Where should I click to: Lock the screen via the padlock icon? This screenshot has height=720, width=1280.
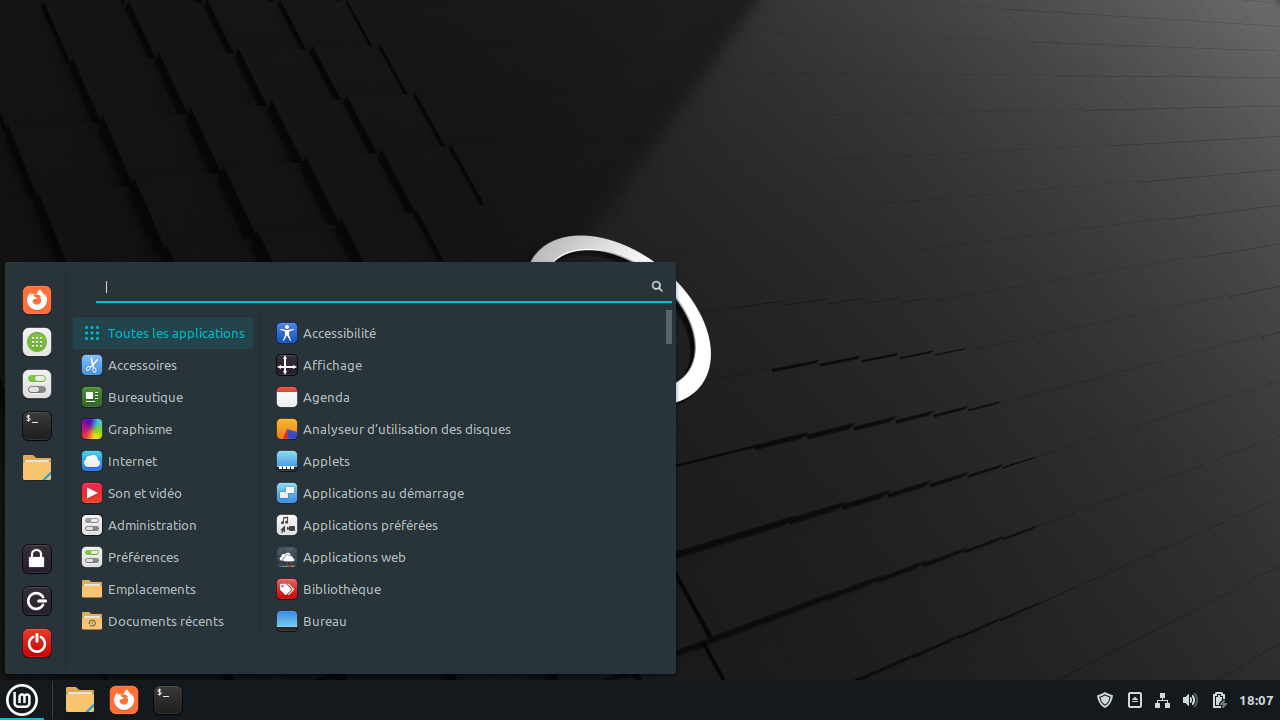tap(37, 559)
